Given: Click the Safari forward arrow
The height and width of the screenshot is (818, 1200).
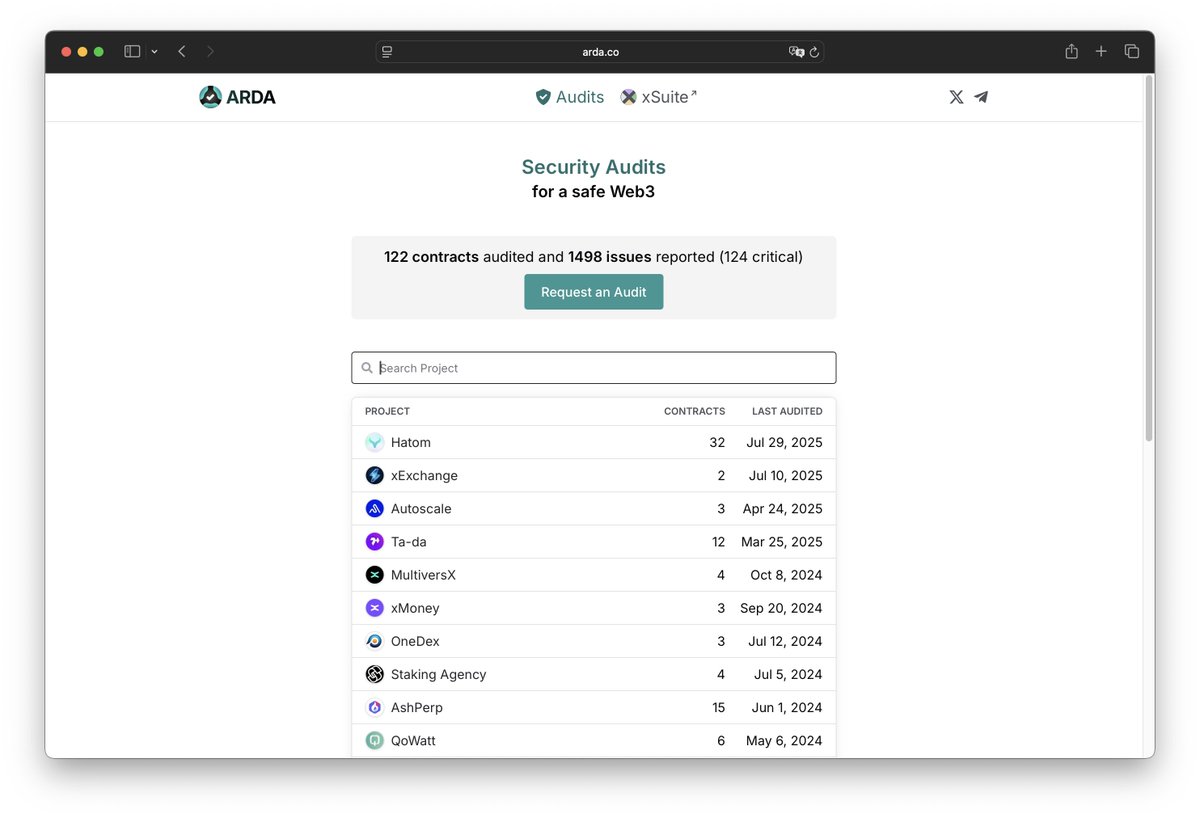Looking at the screenshot, I should point(210,51).
